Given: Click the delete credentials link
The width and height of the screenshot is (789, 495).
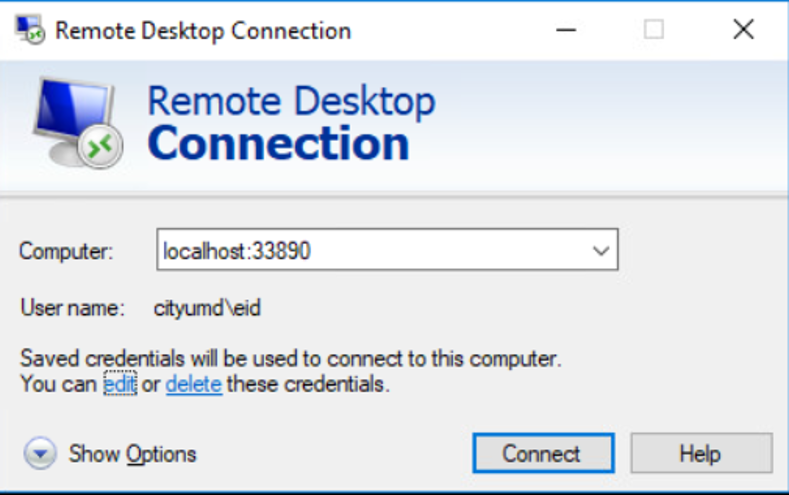Looking at the screenshot, I should (x=194, y=384).
